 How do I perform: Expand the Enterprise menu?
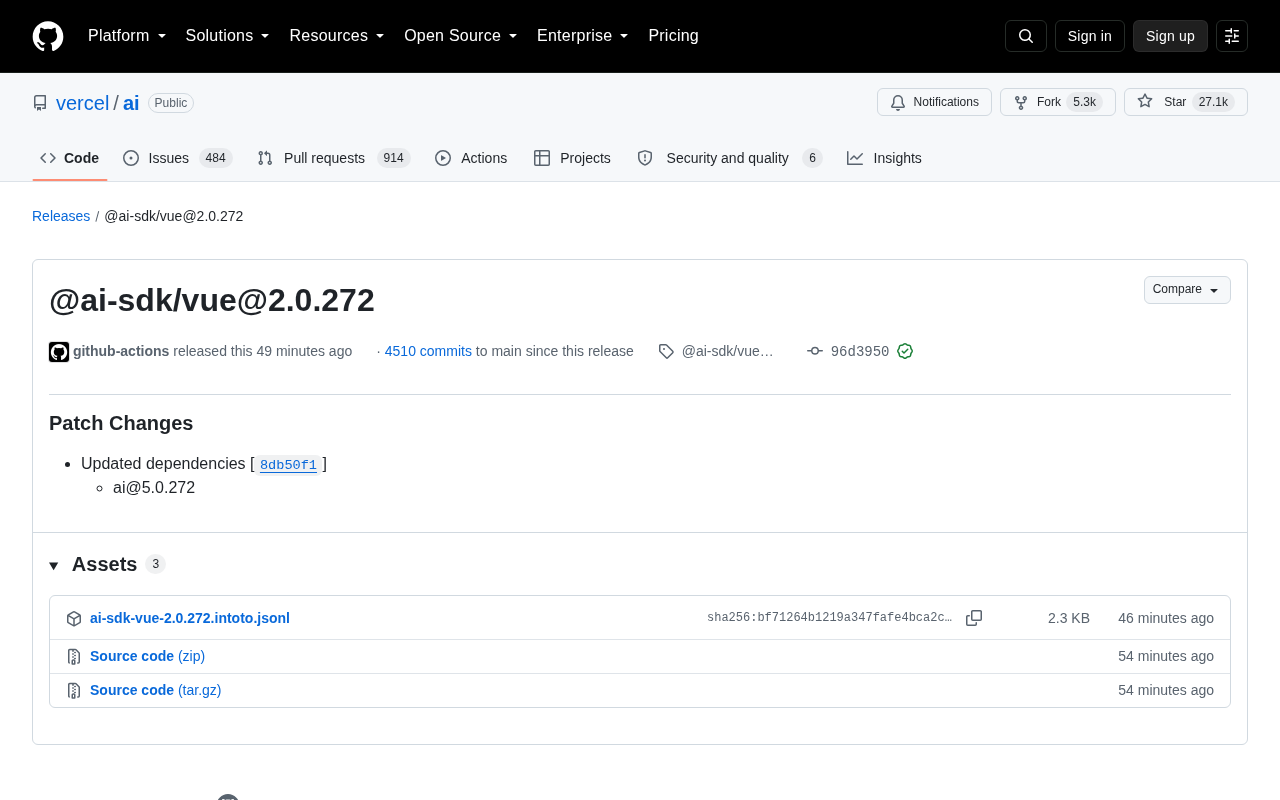[x=583, y=36]
